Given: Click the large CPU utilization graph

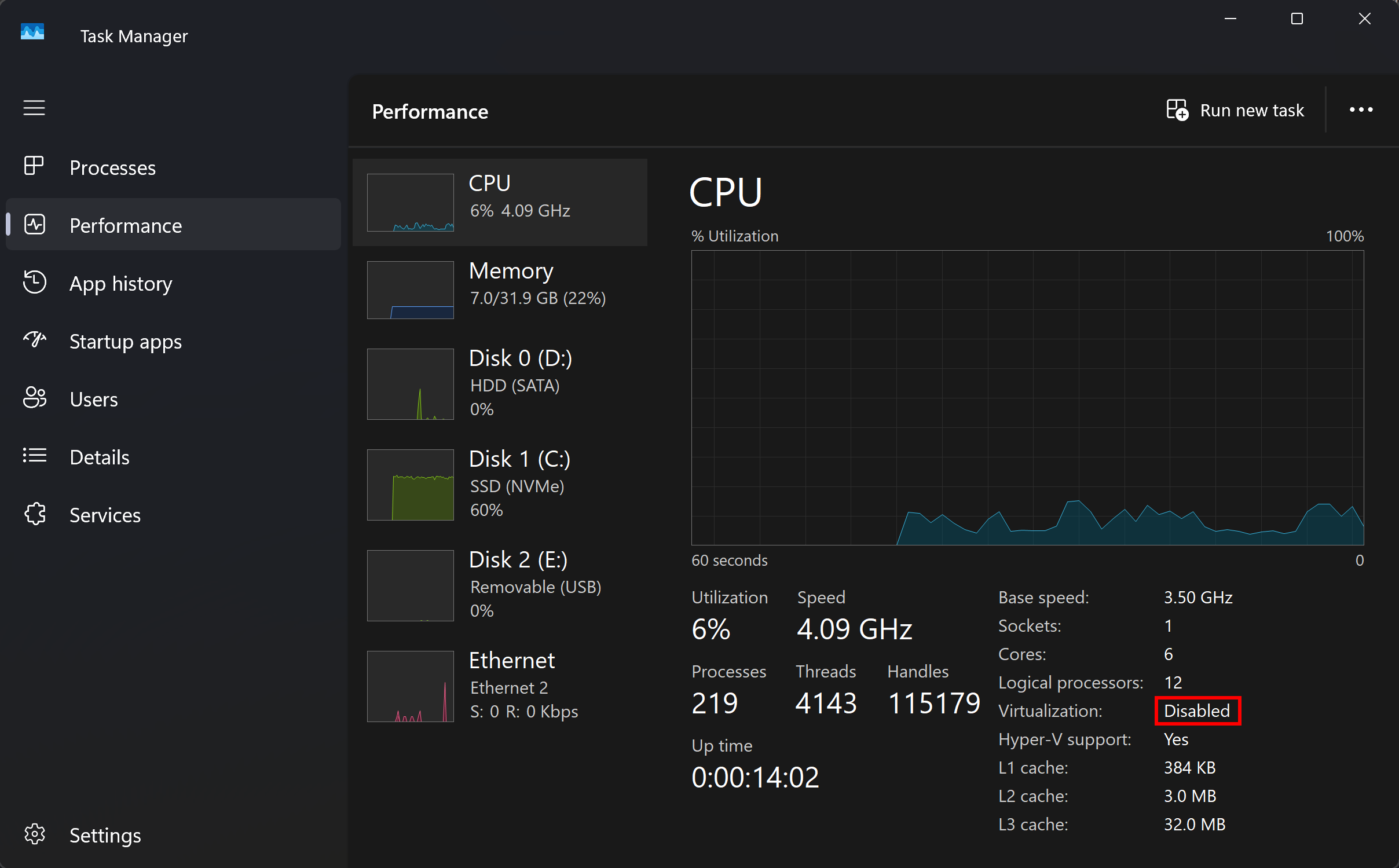Looking at the screenshot, I should (x=1027, y=398).
